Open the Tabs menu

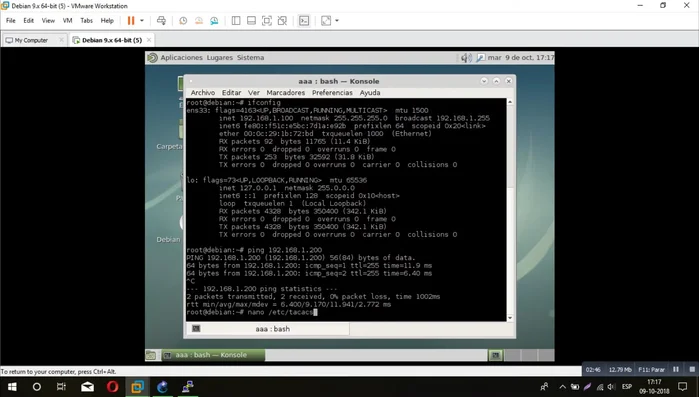coord(86,20)
